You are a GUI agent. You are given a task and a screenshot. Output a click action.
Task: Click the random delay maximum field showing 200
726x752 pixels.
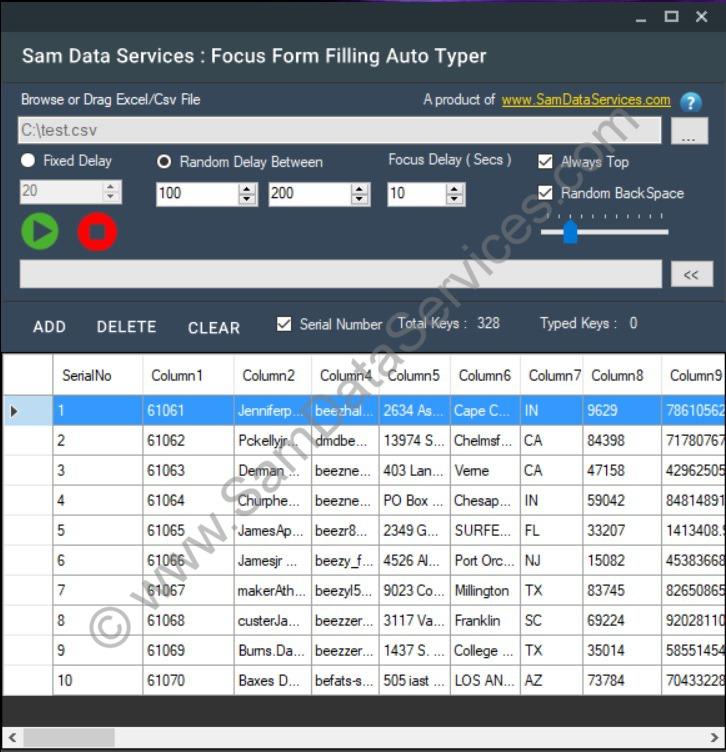pyautogui.click(x=309, y=194)
